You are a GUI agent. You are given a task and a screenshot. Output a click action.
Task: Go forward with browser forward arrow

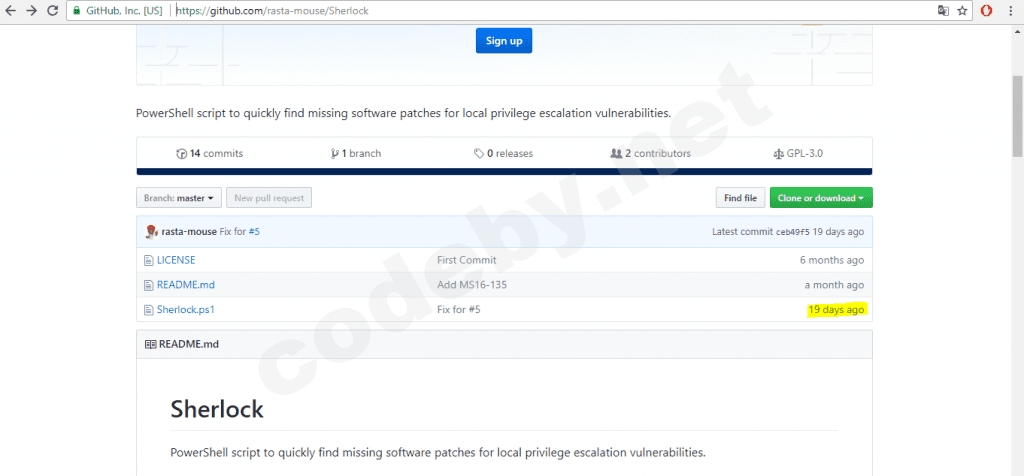click(31, 10)
